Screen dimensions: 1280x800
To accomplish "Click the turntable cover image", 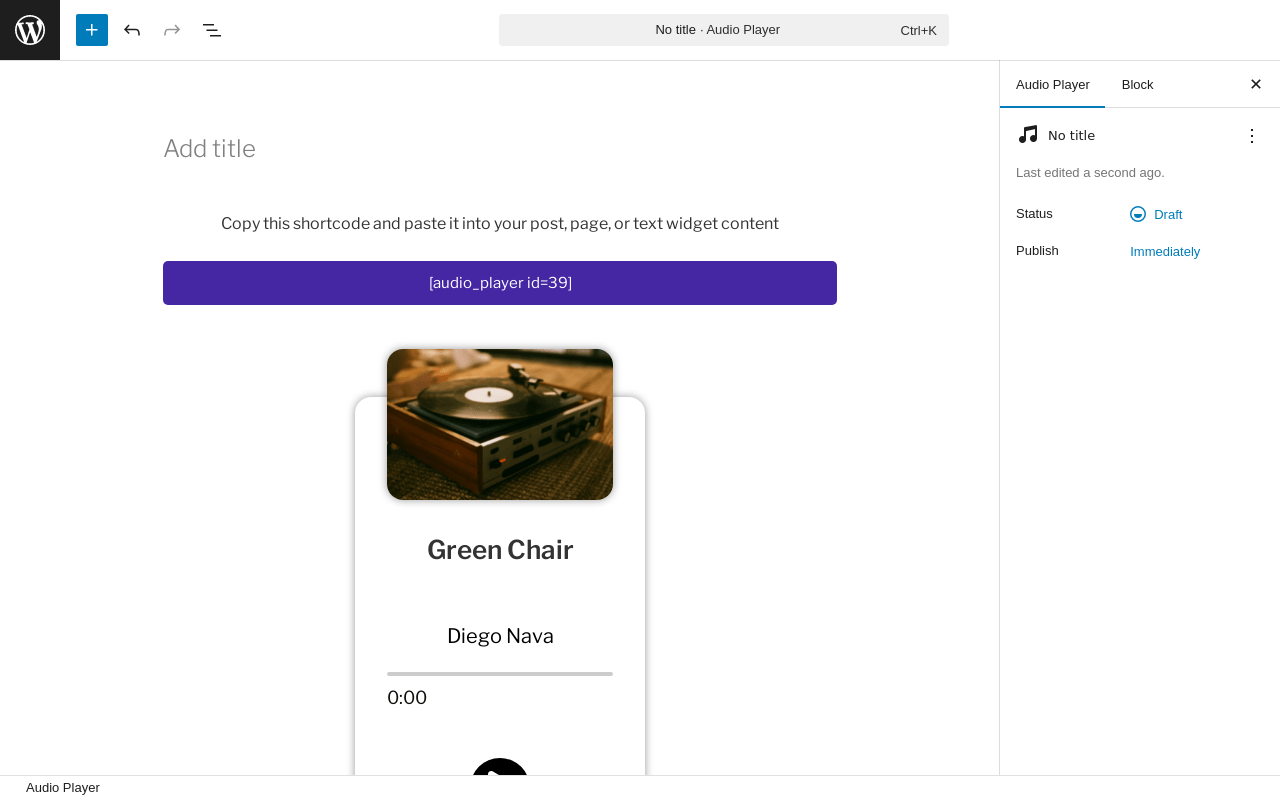I will (x=500, y=424).
